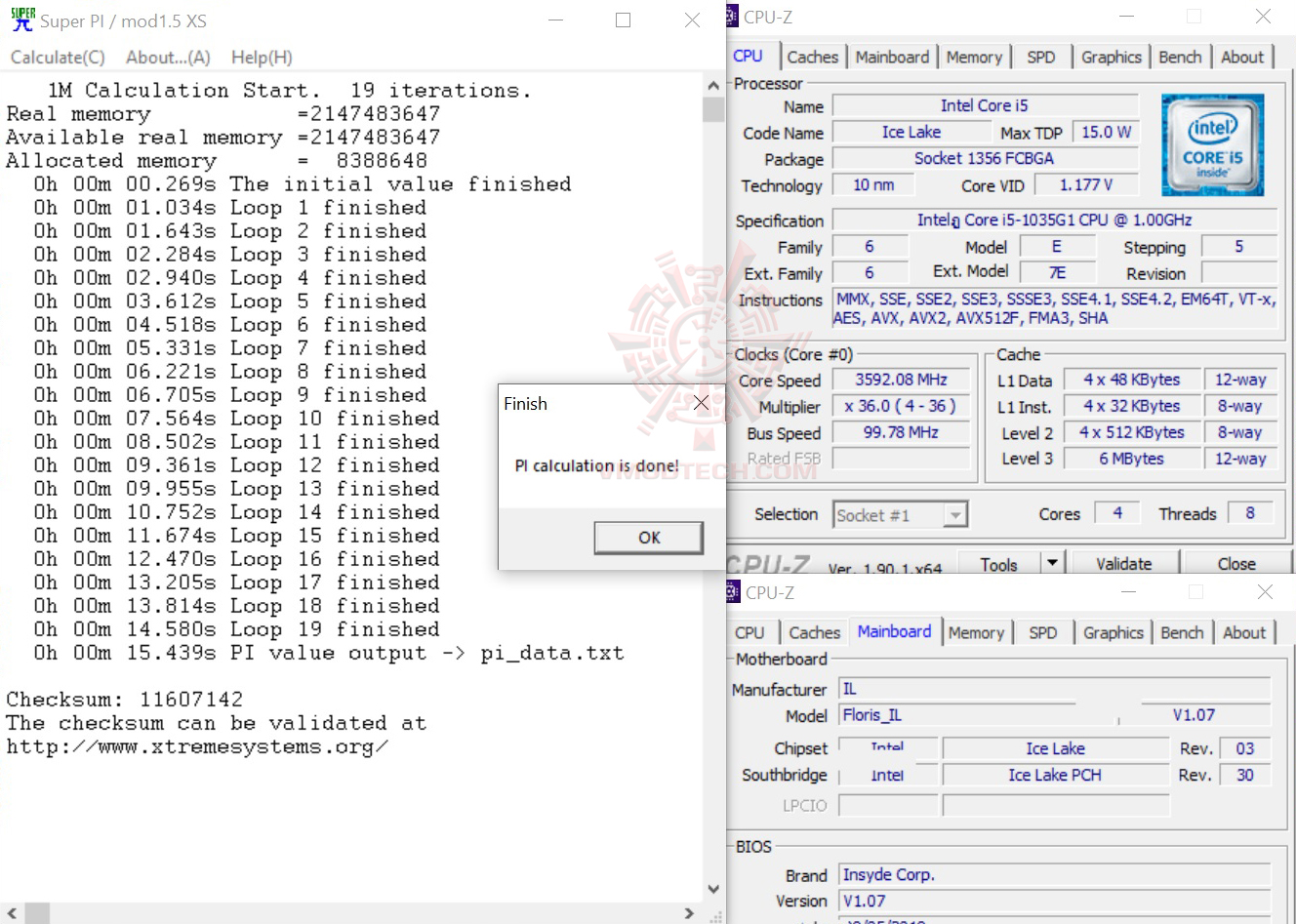Open the Calculate(C) menu in Super PI

point(58,58)
